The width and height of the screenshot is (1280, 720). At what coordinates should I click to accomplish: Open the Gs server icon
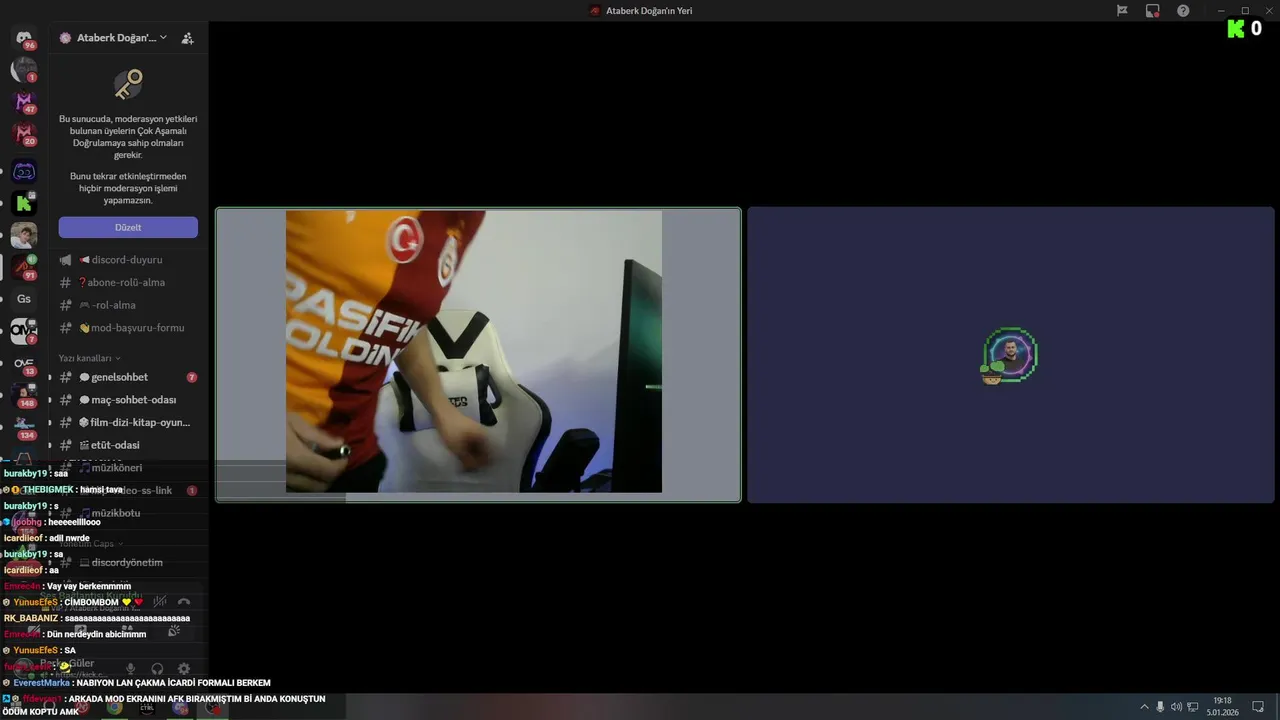(x=24, y=299)
